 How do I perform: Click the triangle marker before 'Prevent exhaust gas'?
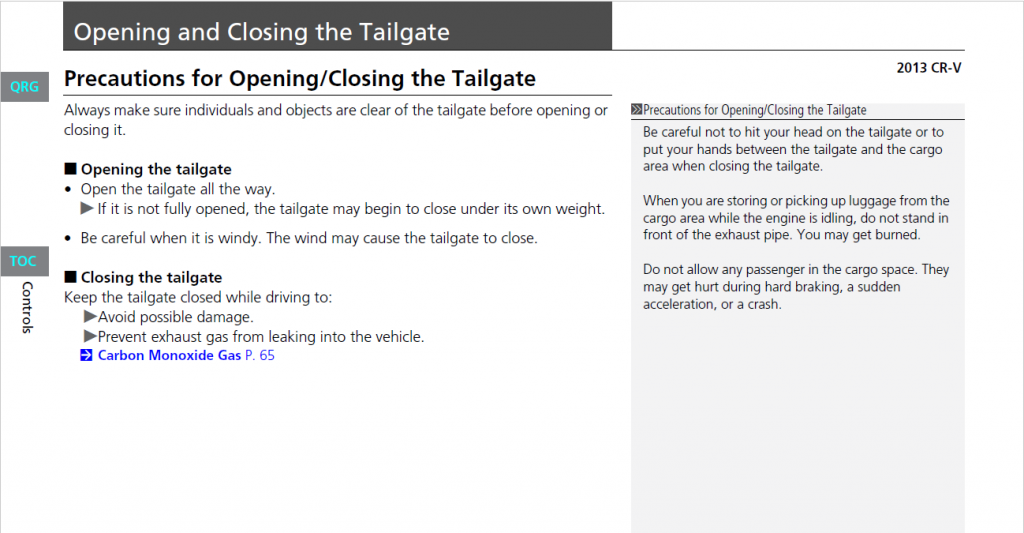click(x=90, y=337)
